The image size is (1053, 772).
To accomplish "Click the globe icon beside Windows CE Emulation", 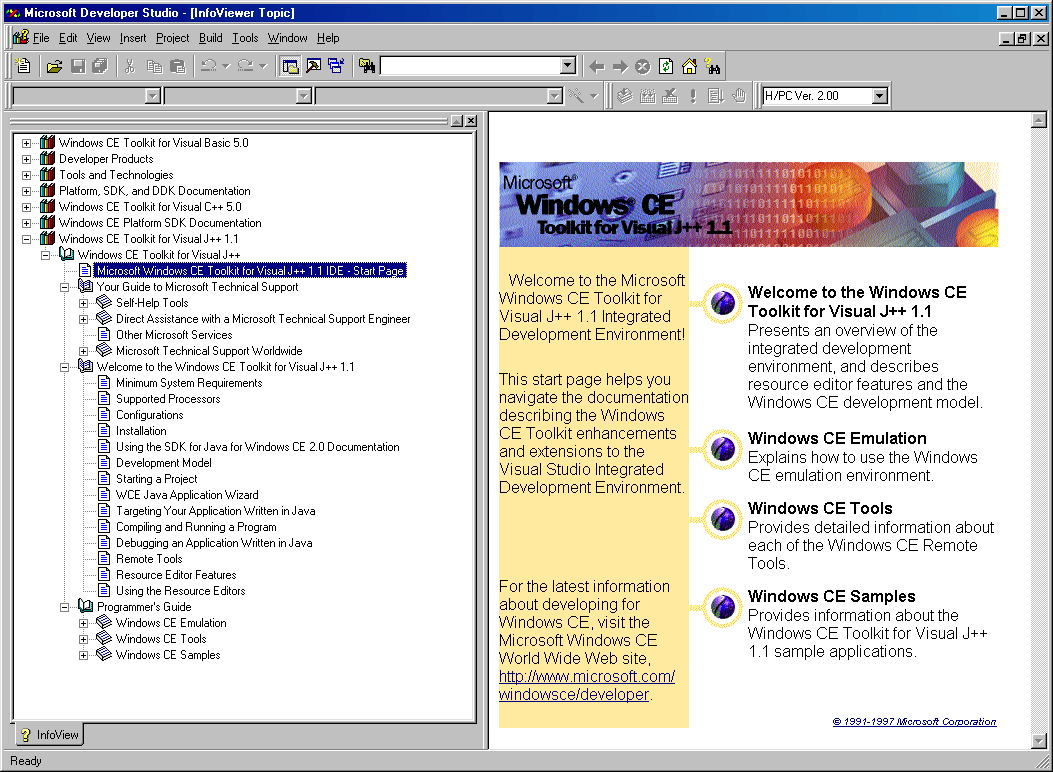I will (723, 448).
